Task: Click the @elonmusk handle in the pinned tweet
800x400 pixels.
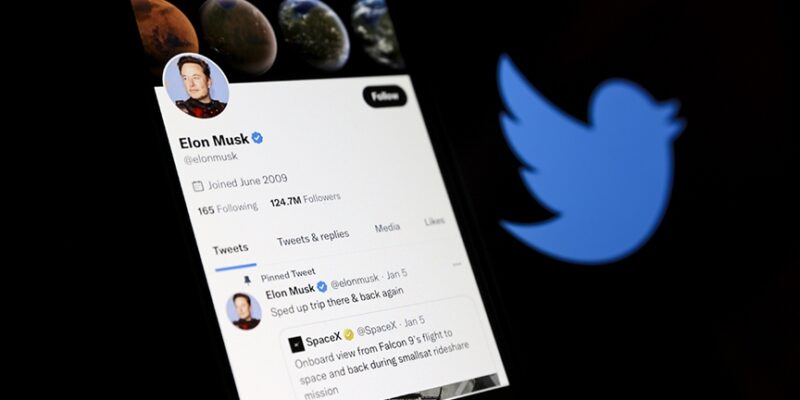Action: [355, 280]
